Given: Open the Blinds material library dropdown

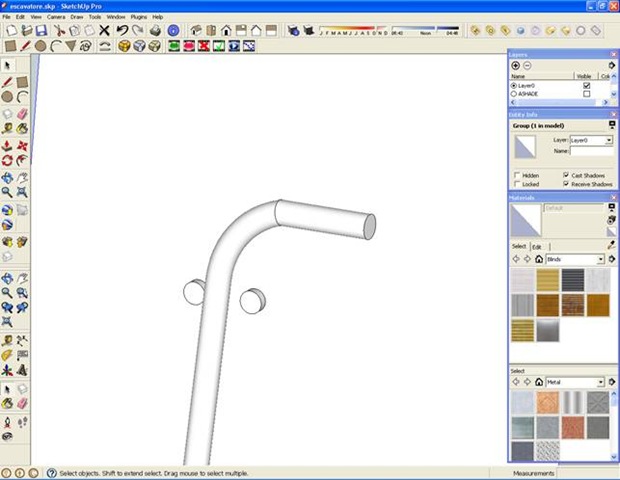Looking at the screenshot, I should [600, 259].
